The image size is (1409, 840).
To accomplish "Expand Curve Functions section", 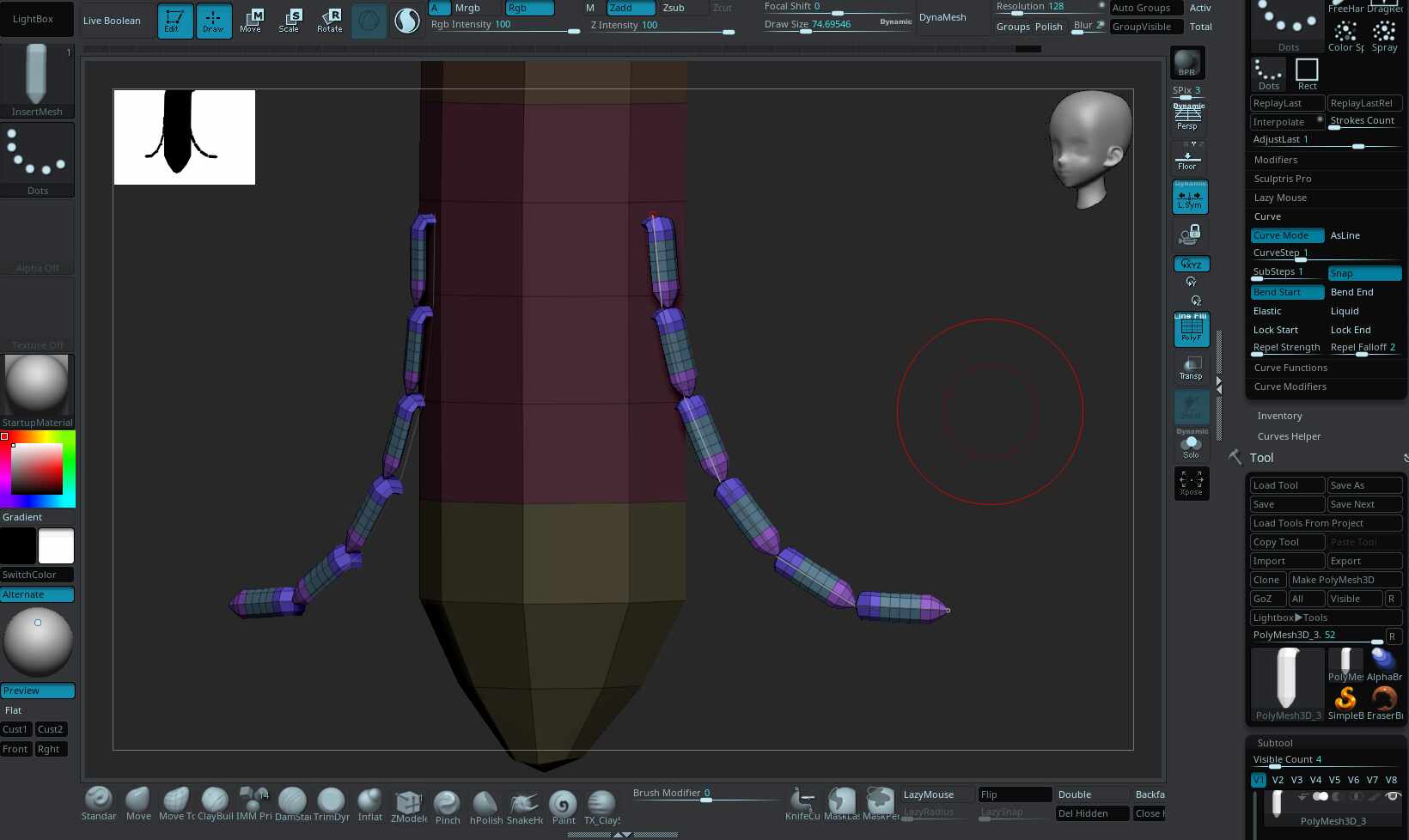I will [1290, 368].
